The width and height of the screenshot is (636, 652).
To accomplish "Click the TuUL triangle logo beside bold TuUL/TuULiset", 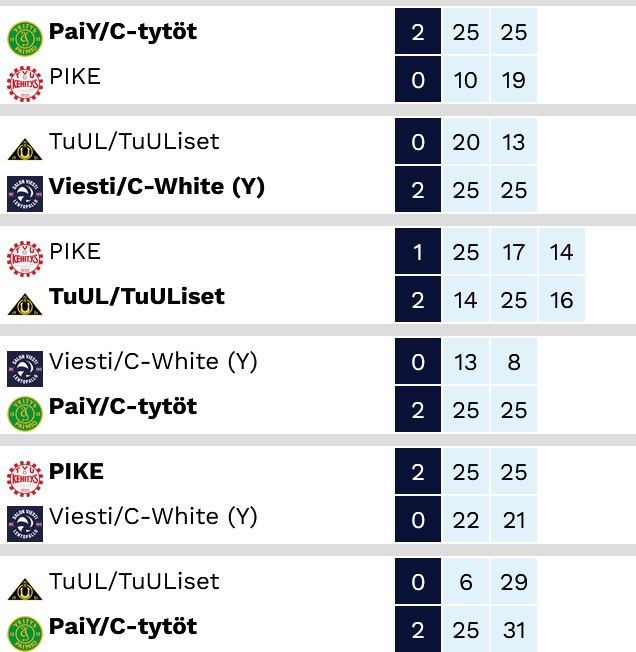I will click(x=25, y=304).
